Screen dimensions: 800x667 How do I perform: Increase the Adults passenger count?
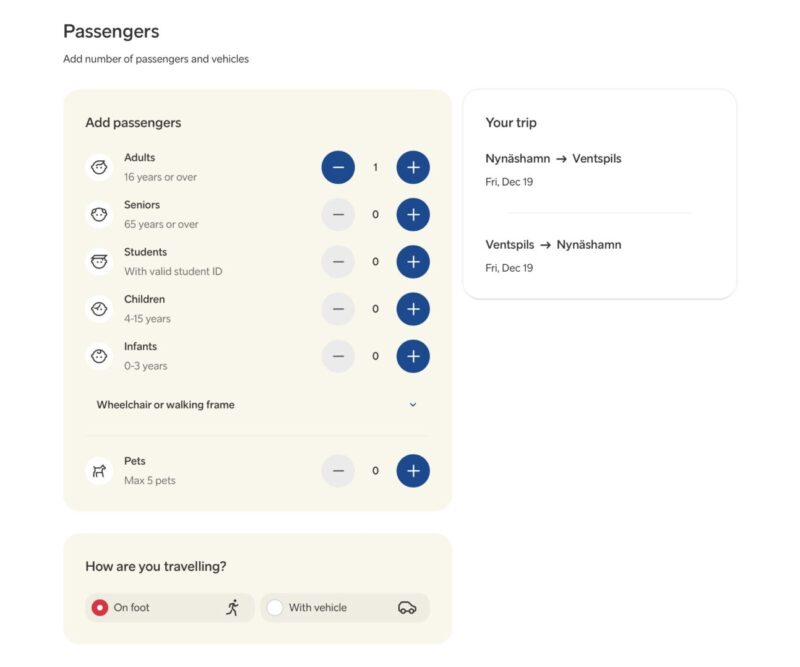pyautogui.click(x=413, y=167)
